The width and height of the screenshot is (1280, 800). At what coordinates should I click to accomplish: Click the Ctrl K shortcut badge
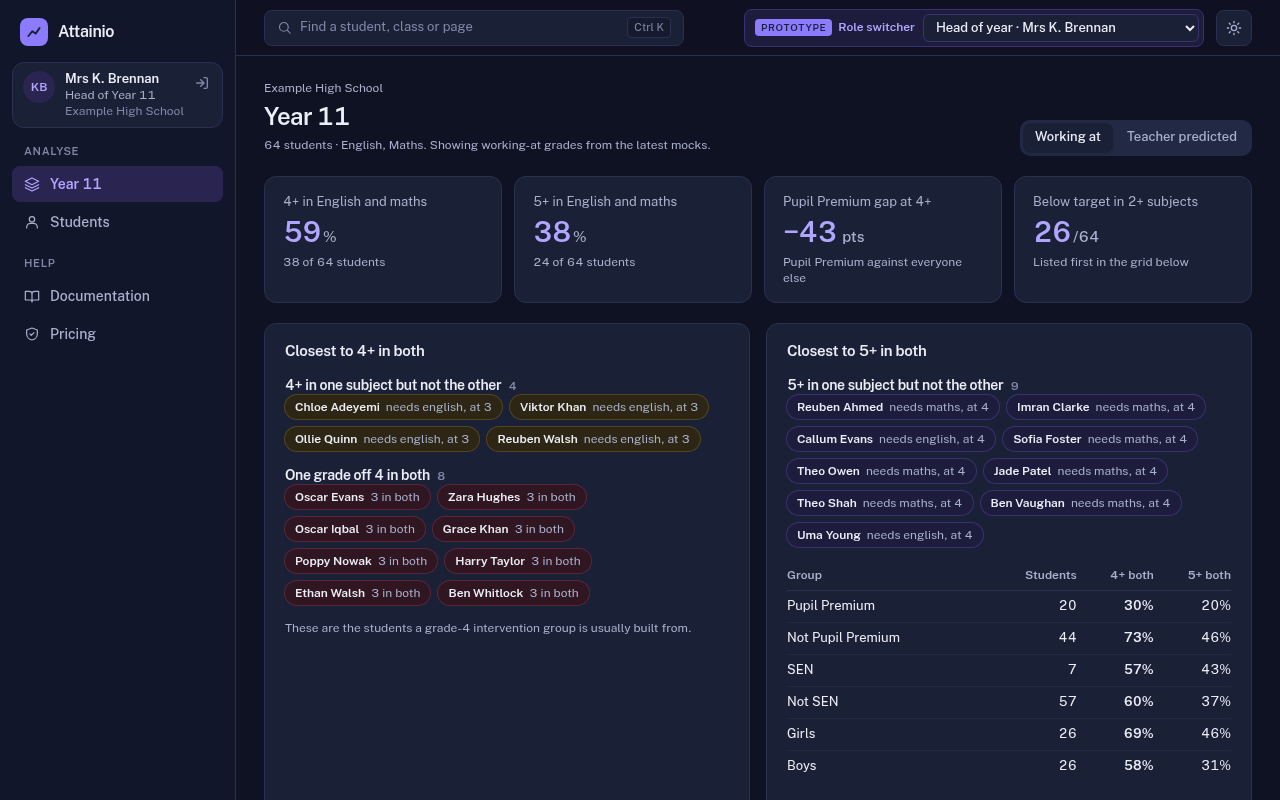click(649, 28)
